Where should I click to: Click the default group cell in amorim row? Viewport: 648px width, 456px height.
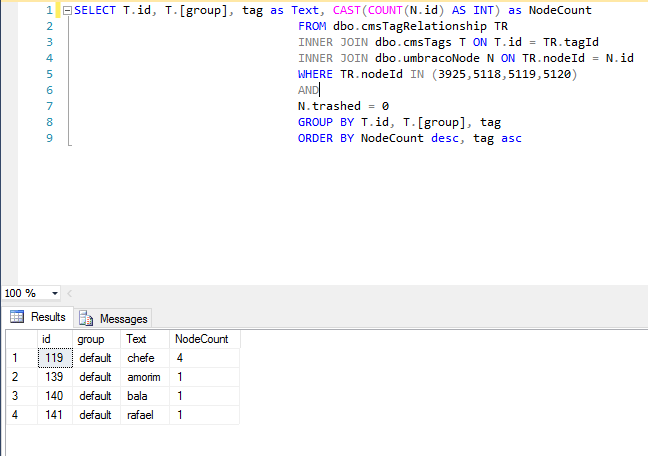(96, 377)
